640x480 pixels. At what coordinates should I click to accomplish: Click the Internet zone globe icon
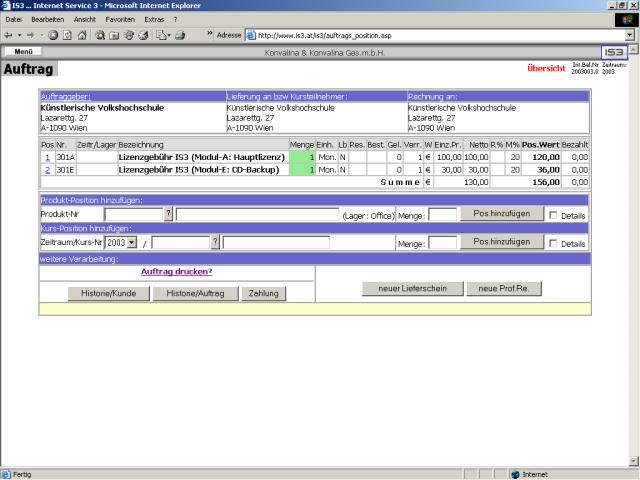point(516,474)
